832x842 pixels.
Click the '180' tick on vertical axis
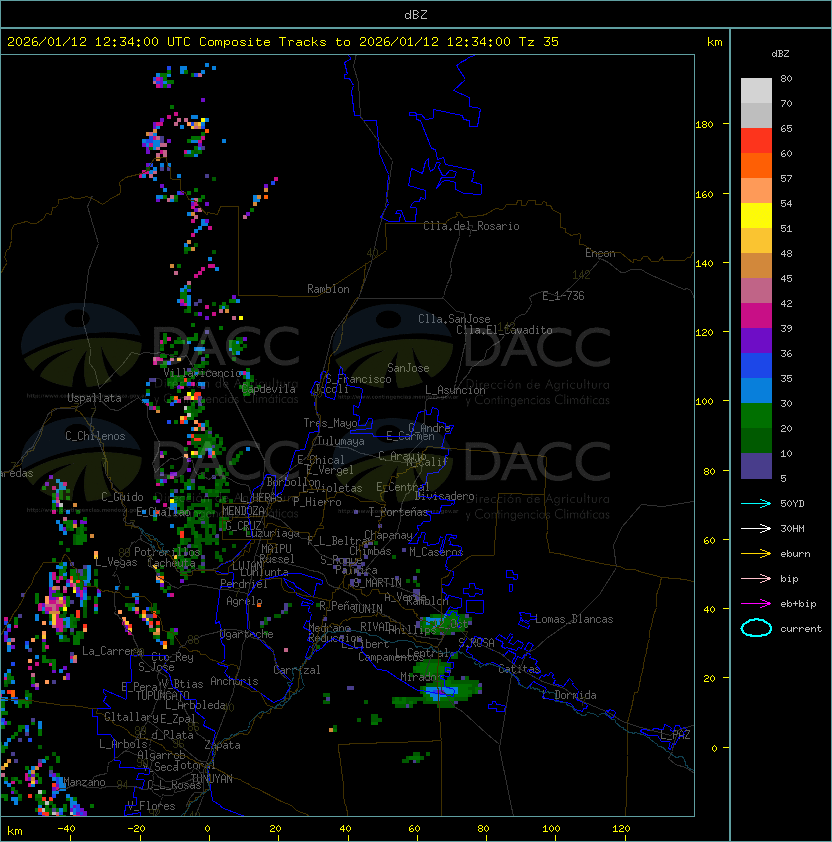pyautogui.click(x=704, y=125)
